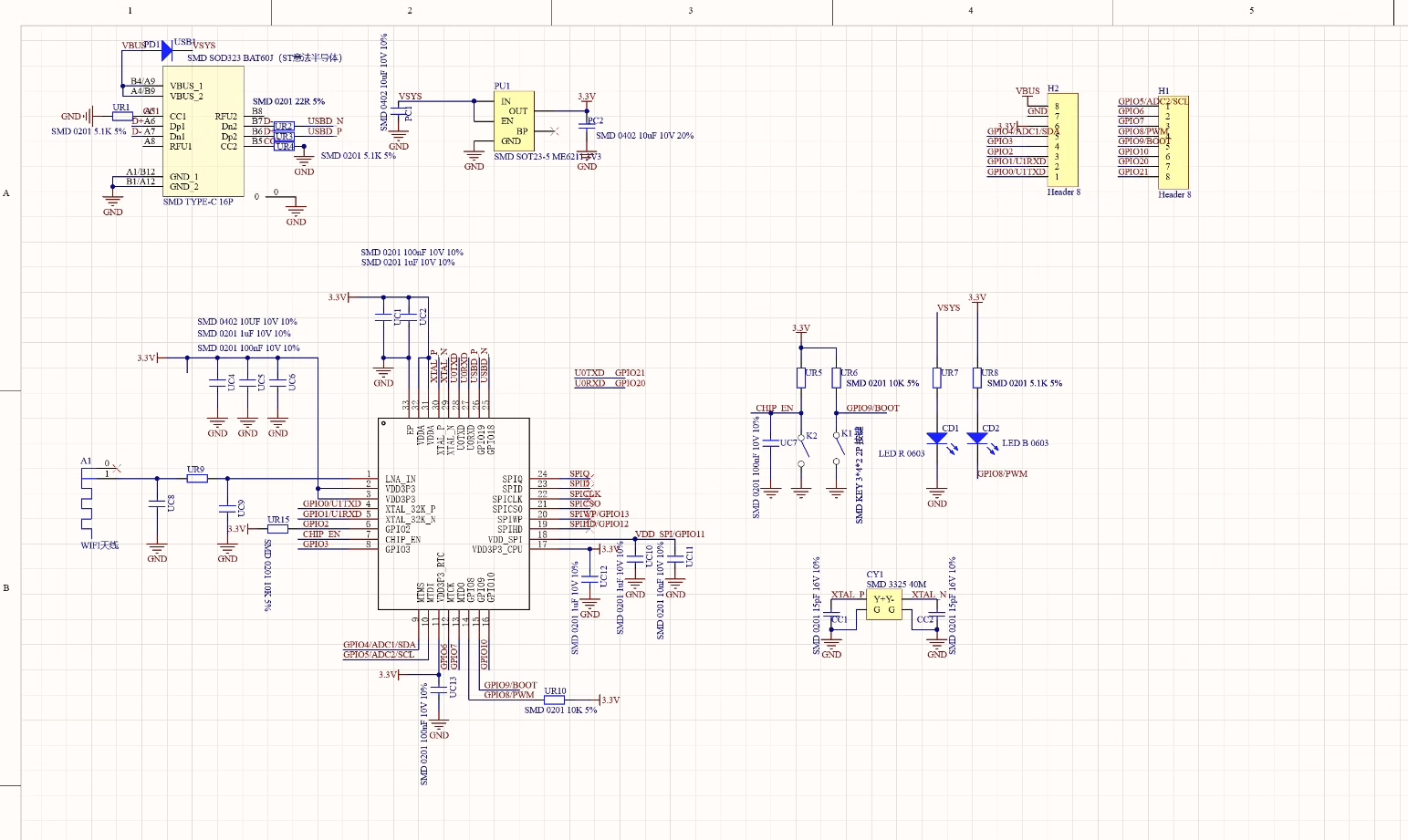Click the CY1 crystal oscillator symbol
1408x840 pixels.
[883, 605]
